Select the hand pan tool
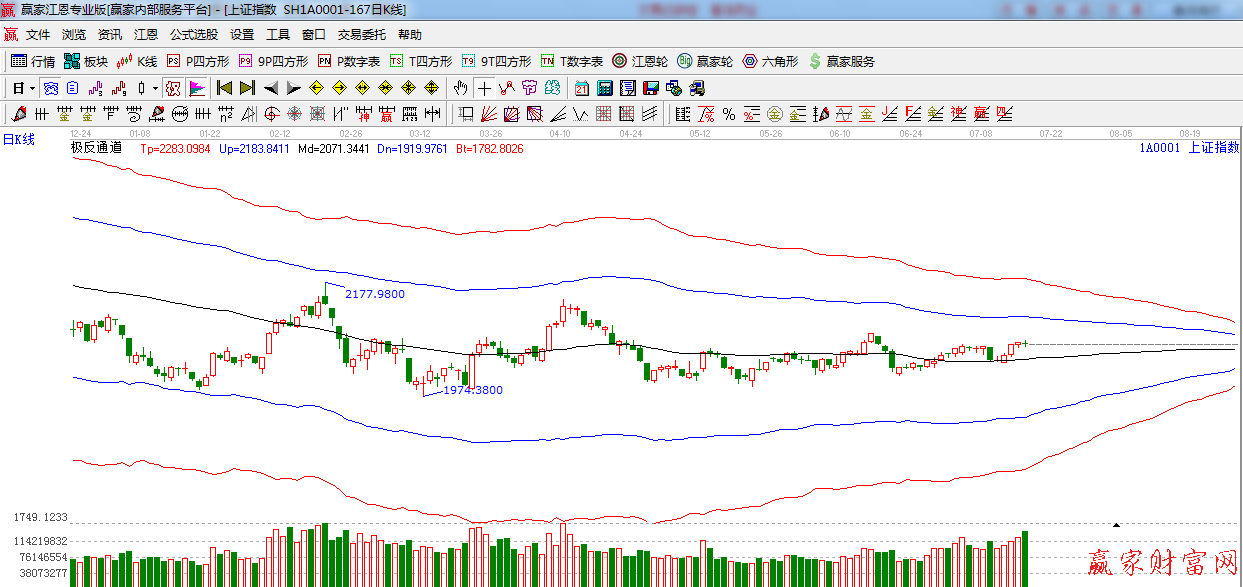The image size is (1243, 587). (x=460, y=88)
